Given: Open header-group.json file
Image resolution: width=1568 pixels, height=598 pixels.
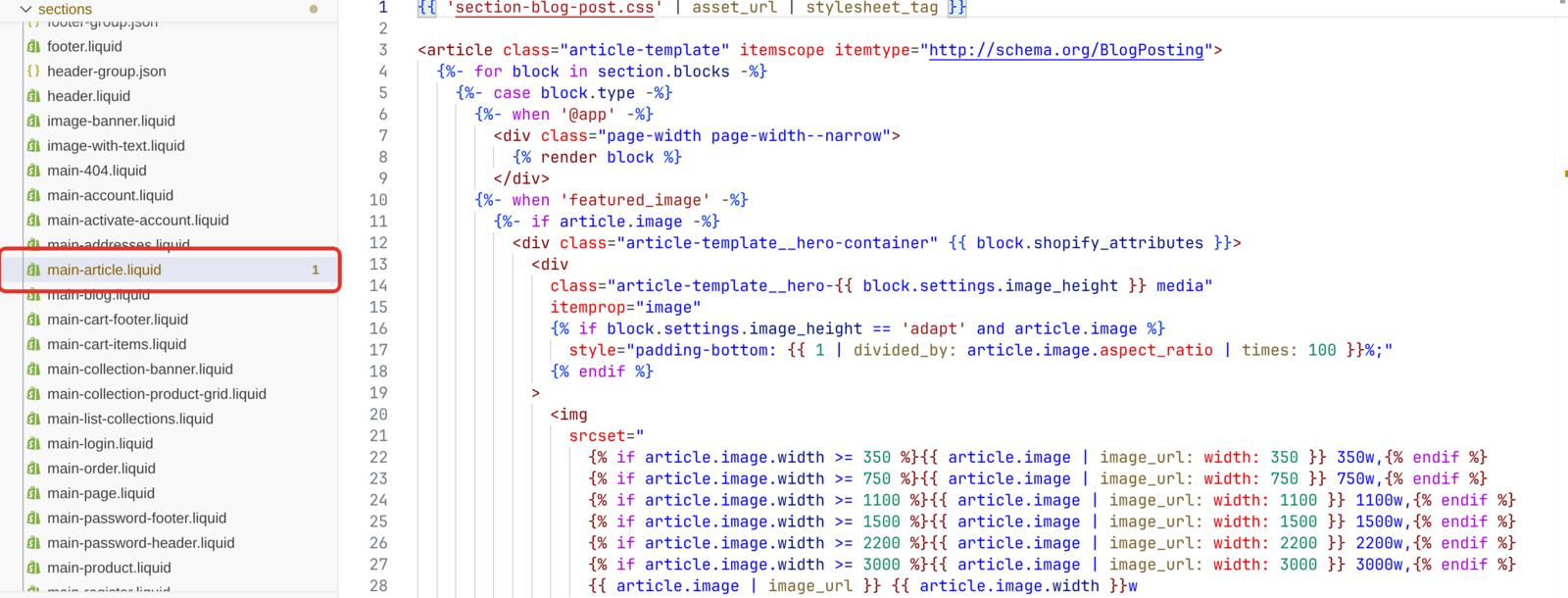Looking at the screenshot, I should point(106,71).
